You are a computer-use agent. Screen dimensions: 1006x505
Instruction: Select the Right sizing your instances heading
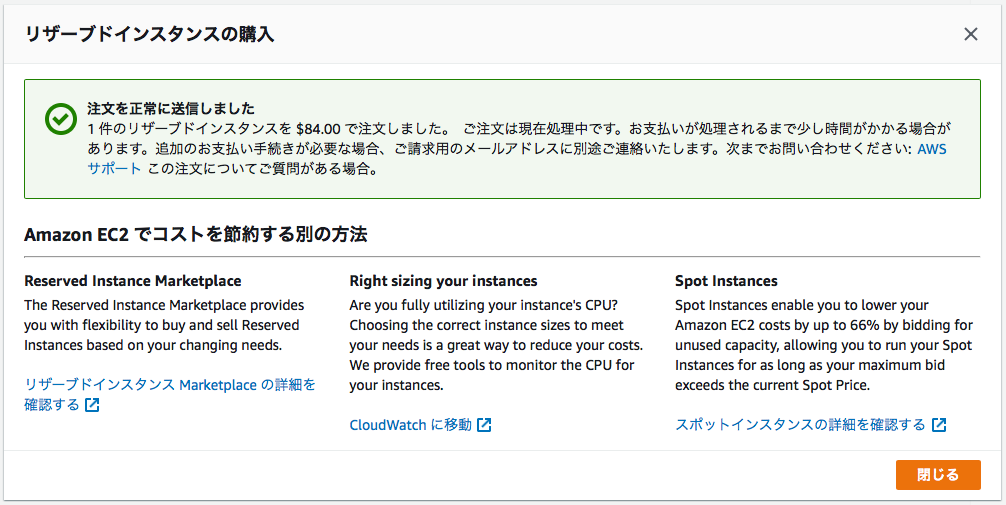[x=443, y=280]
